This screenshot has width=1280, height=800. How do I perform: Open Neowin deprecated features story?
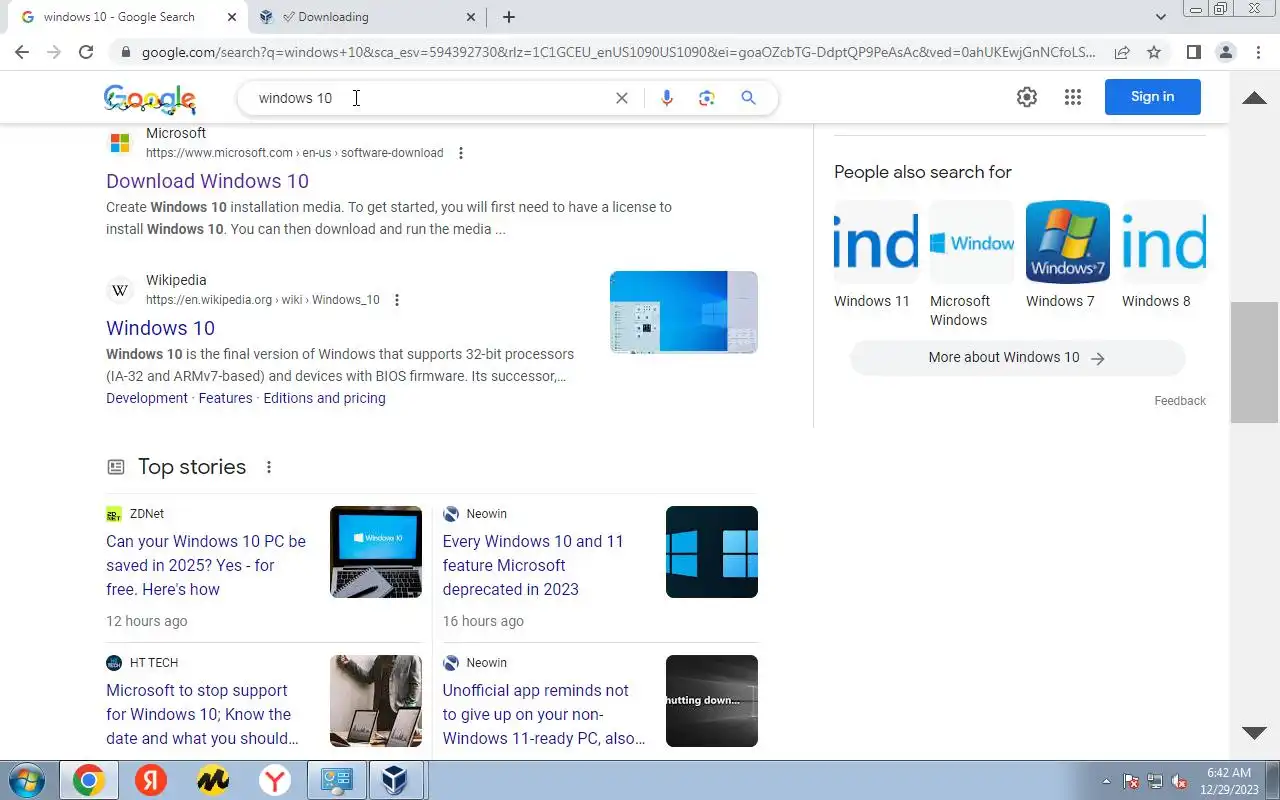coord(533,565)
